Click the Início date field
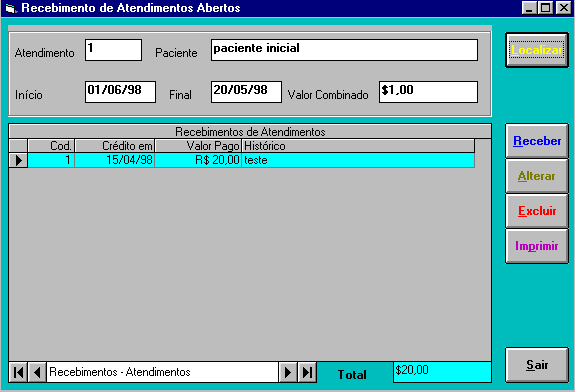This screenshot has width=575, height=392. 120,92
